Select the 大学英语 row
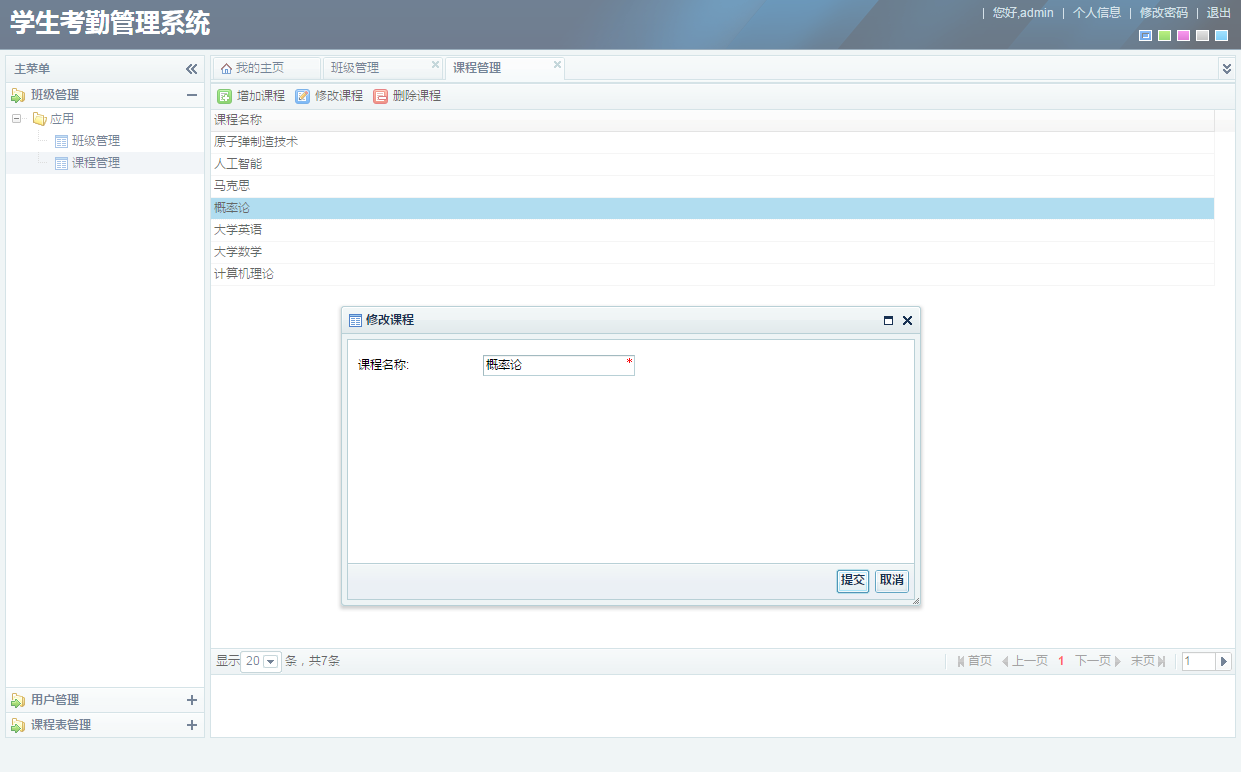This screenshot has height=772, width=1241. (712, 230)
